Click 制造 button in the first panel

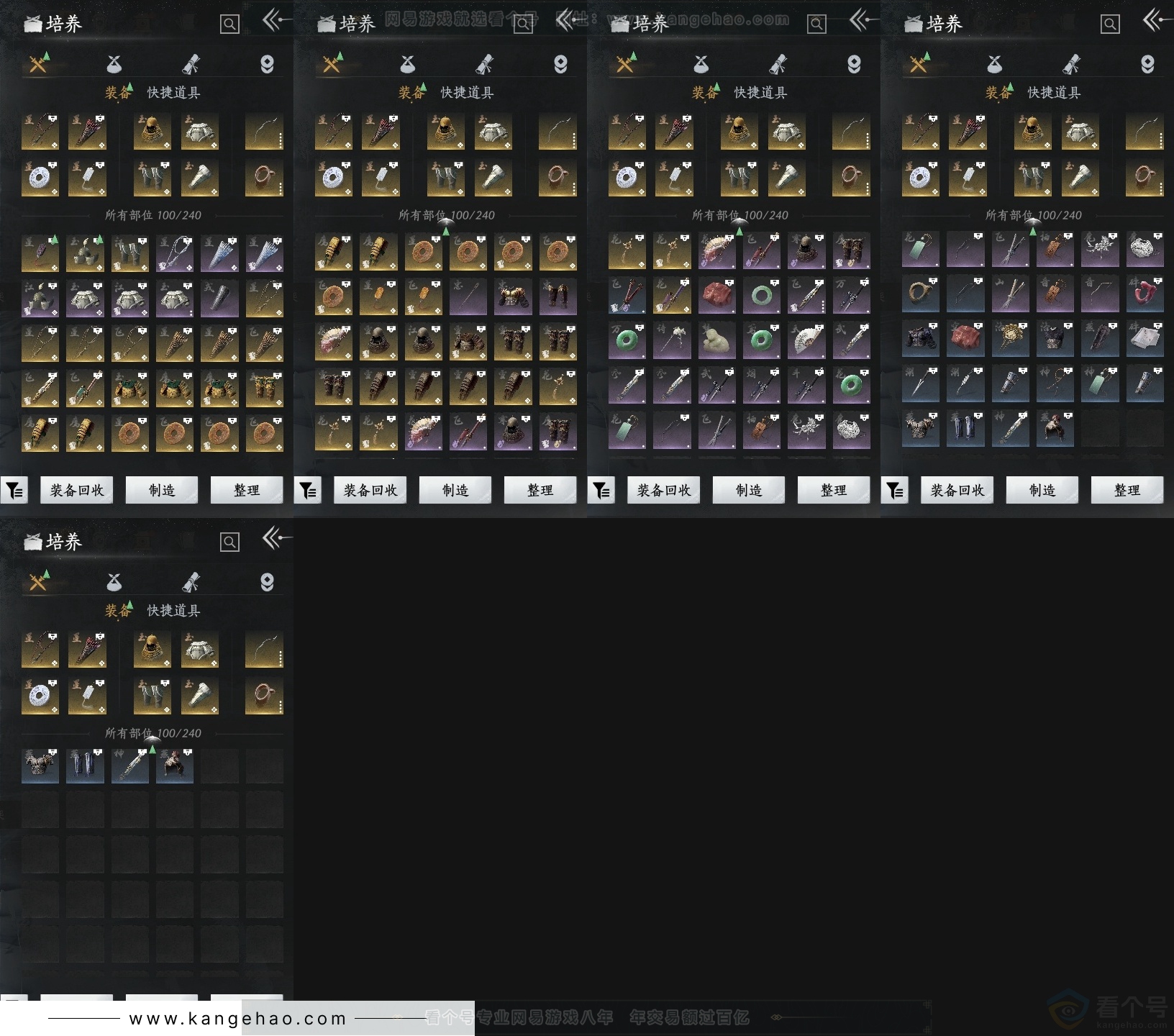162,491
